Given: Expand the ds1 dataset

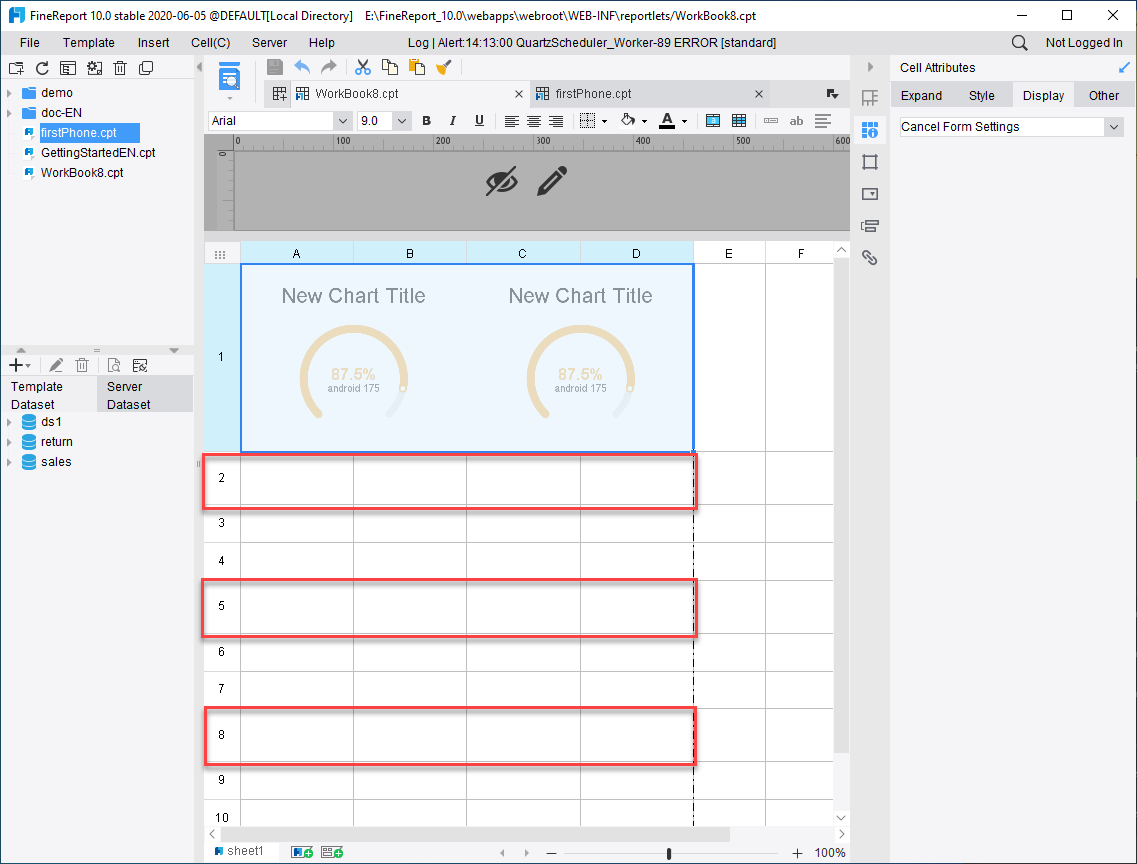Looking at the screenshot, I should (9, 422).
